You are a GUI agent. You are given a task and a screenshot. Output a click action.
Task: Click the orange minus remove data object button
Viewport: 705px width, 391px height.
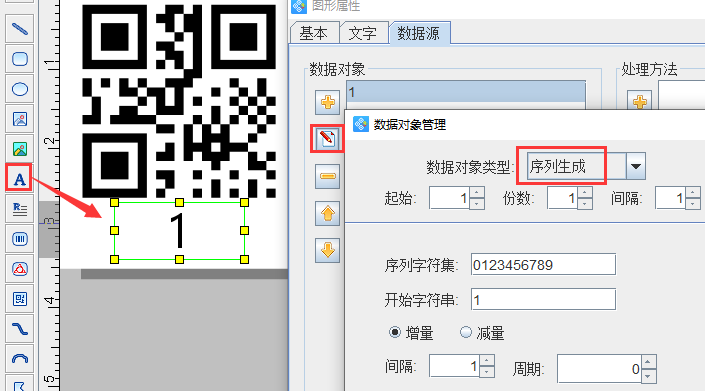point(327,176)
